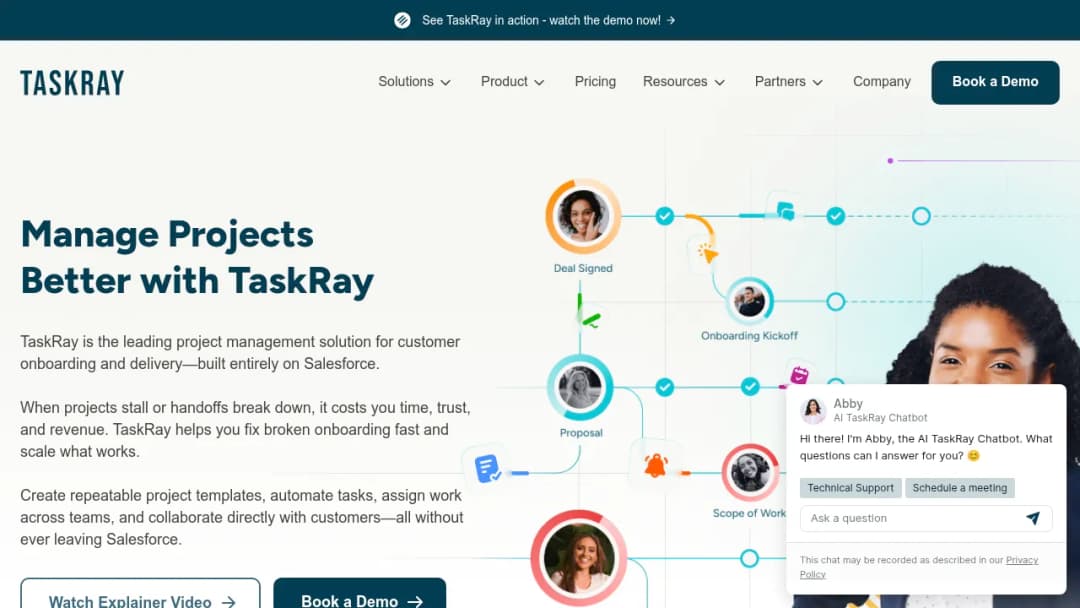Click the Watch Explainer Video button
The width and height of the screenshot is (1080, 608).
141,595
